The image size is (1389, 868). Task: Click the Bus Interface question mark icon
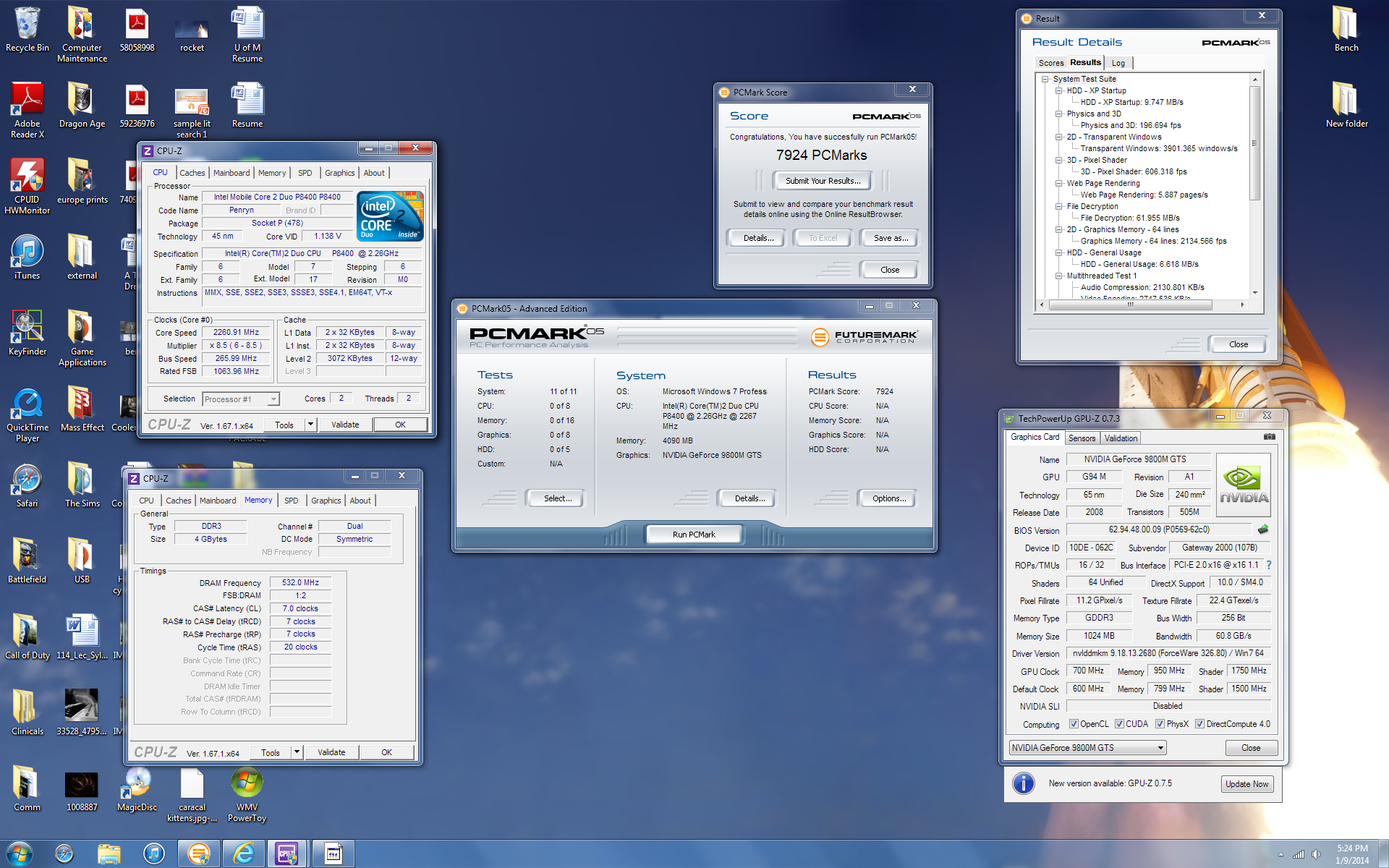(1268, 565)
